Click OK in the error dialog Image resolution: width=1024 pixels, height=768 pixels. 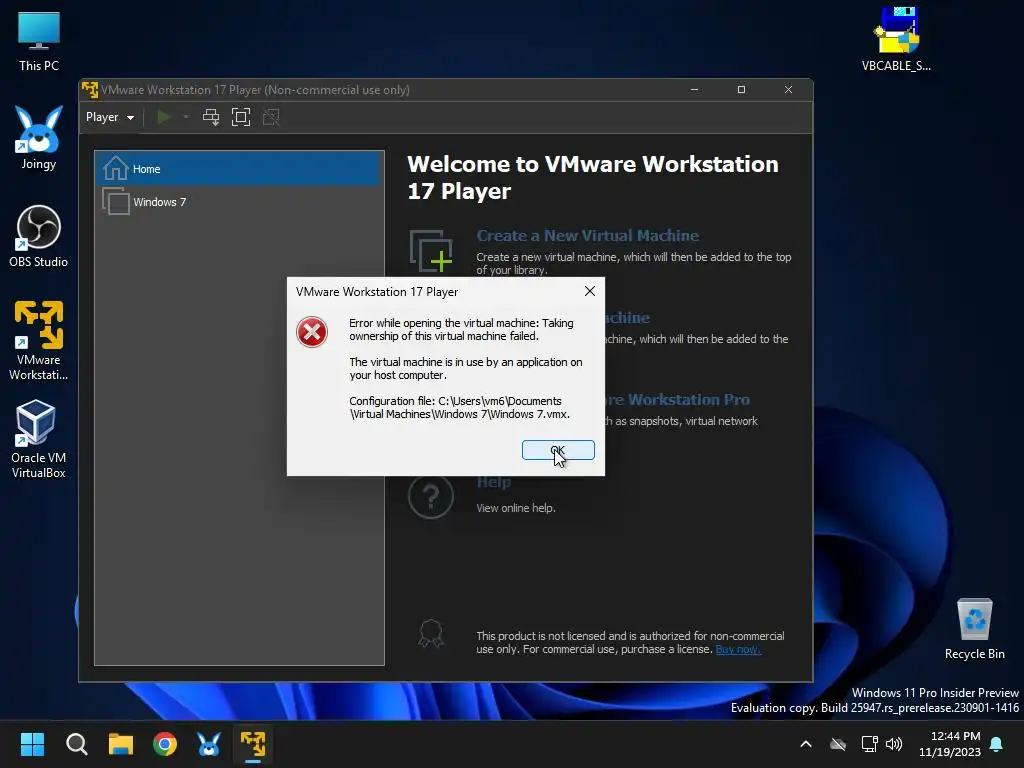[x=558, y=450]
